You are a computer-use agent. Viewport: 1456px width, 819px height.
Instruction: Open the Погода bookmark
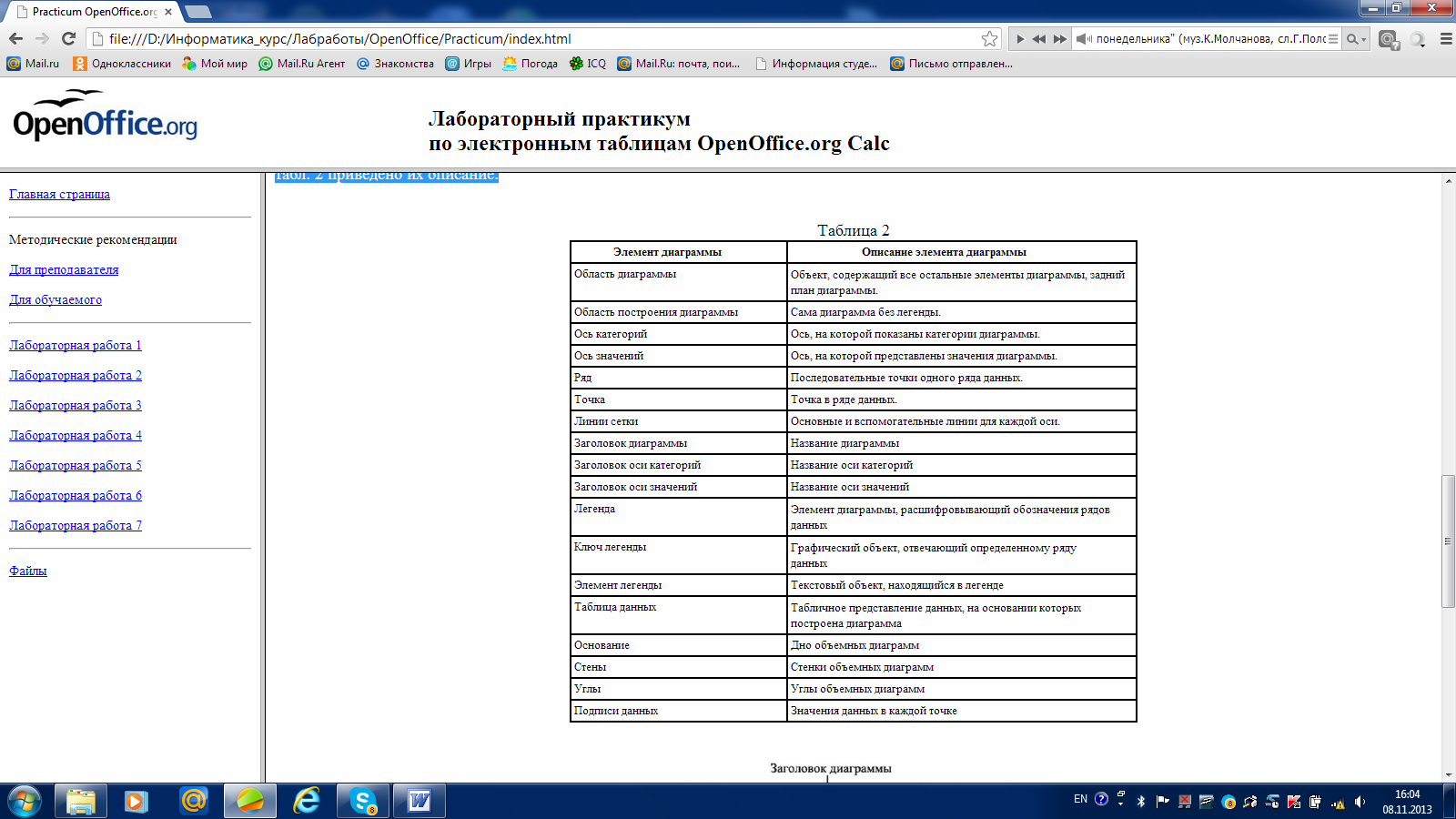coord(530,64)
